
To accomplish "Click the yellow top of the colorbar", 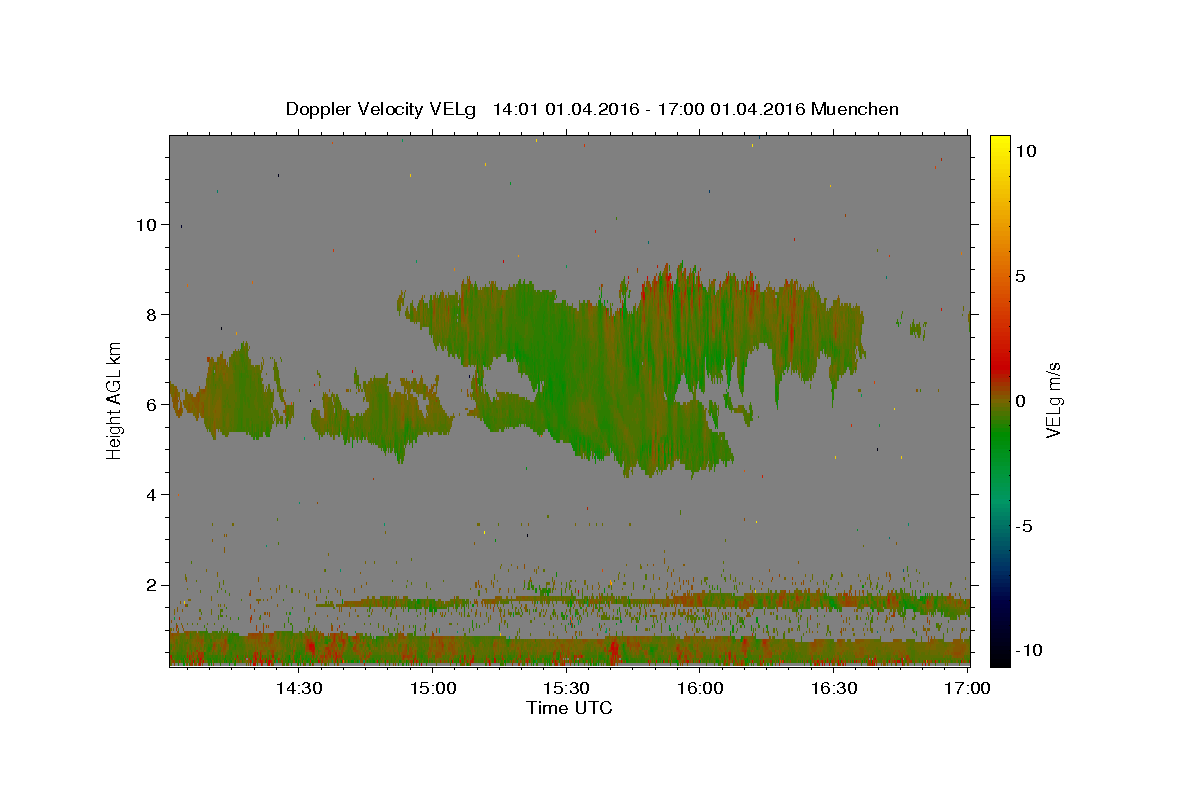I will click(x=1000, y=145).
